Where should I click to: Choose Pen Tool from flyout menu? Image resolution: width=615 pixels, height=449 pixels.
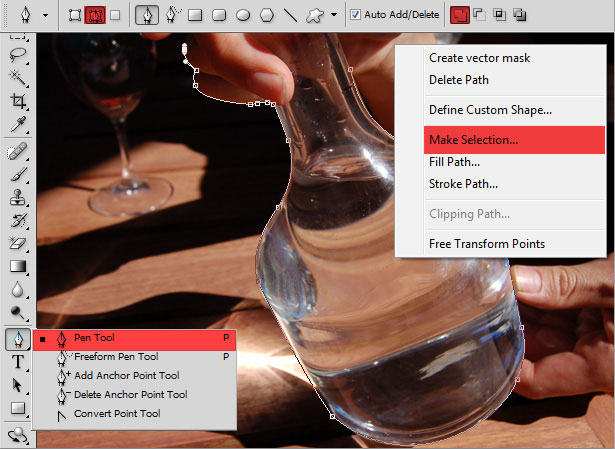point(135,339)
